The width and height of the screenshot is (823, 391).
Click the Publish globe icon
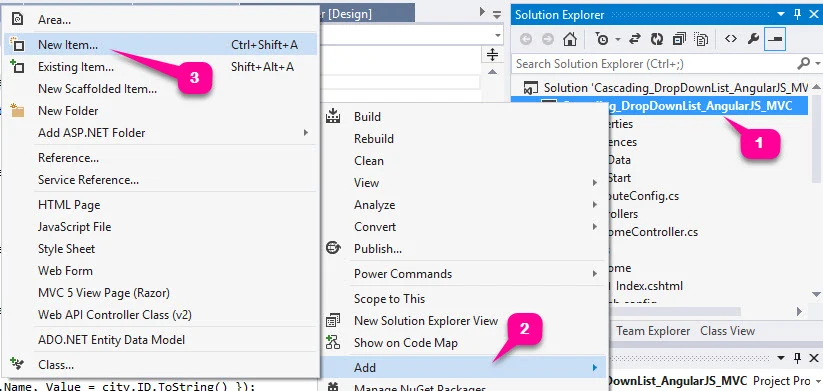click(x=333, y=248)
